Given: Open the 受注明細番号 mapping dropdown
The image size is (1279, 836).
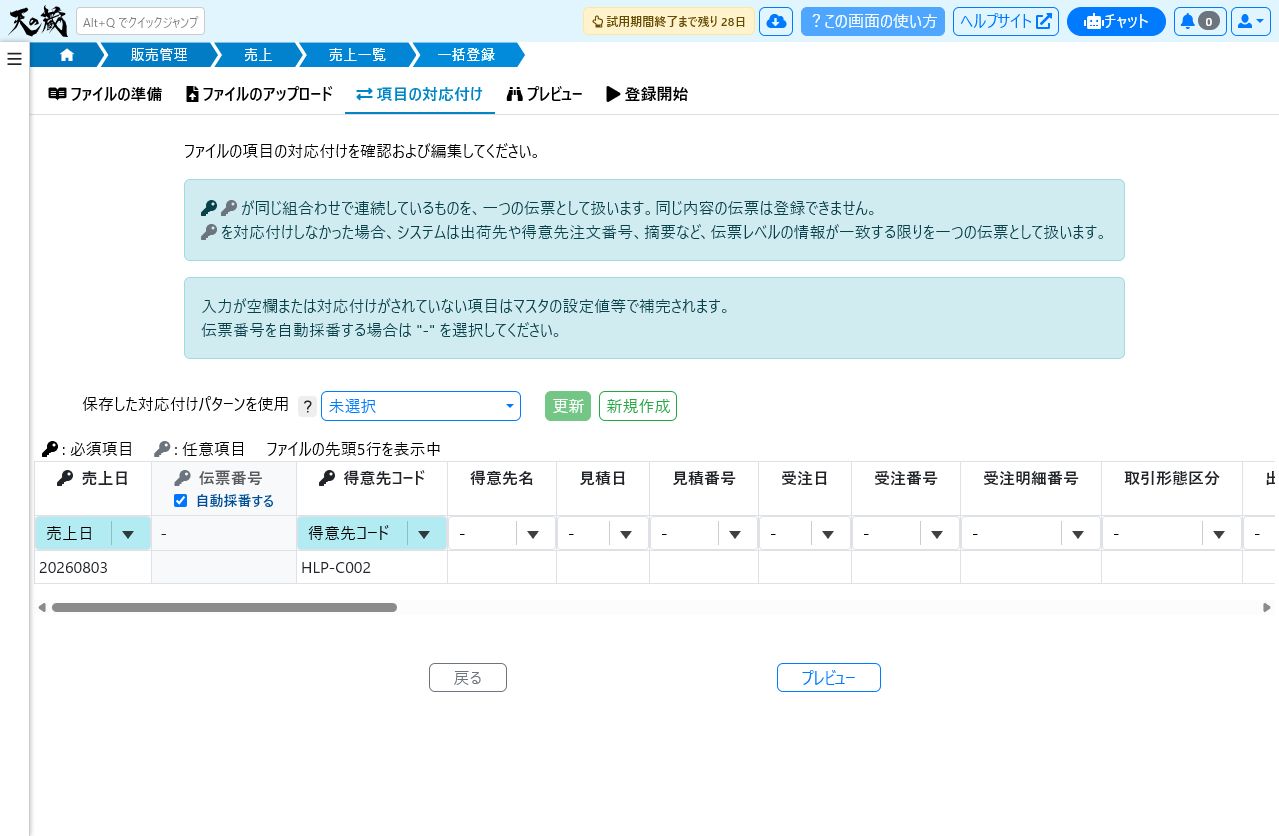Looking at the screenshot, I should (x=1031, y=534).
